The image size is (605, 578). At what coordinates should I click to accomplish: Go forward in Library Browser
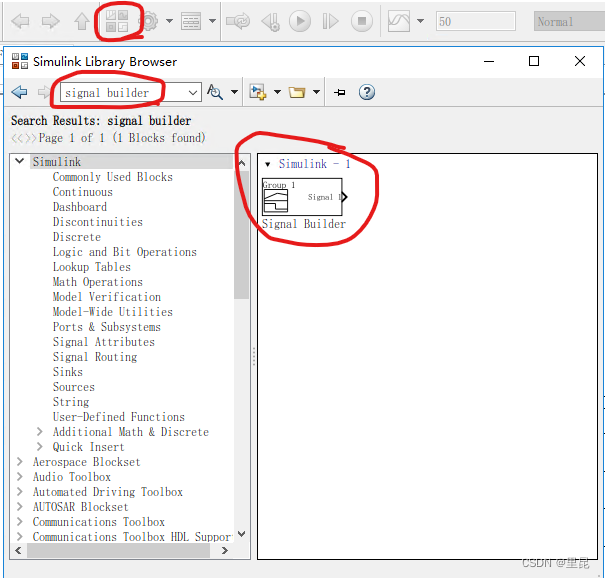(44, 92)
